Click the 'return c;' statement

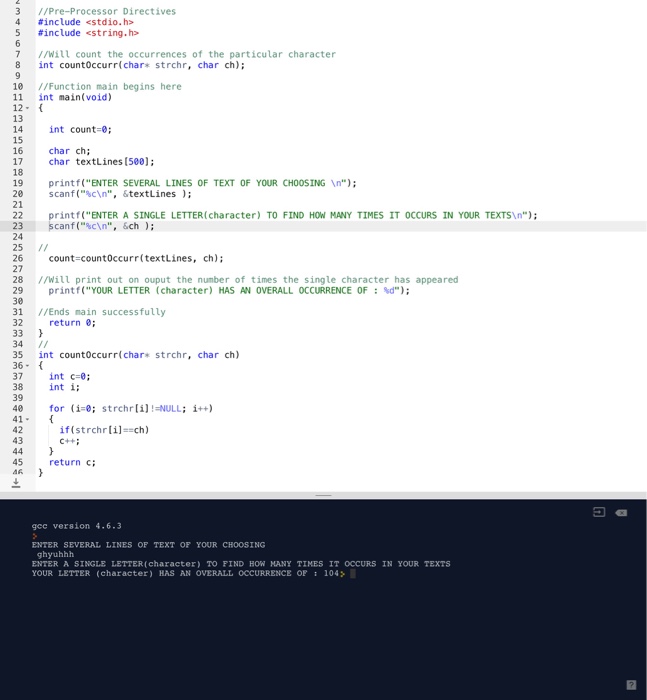pyautogui.click(x=72, y=462)
